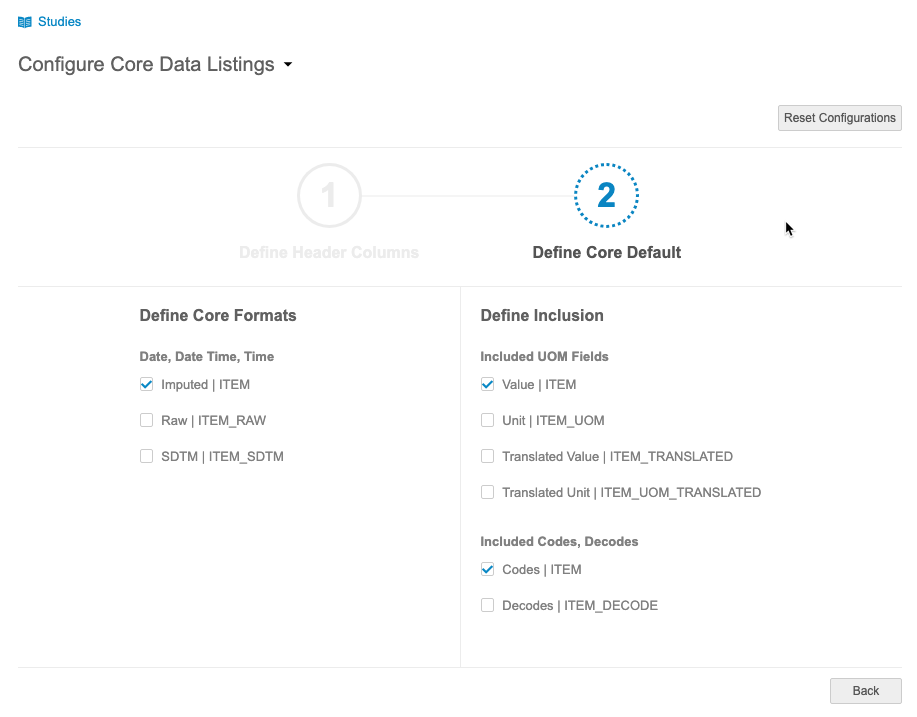Check the Unit | ITEM_UOM option

pyautogui.click(x=488, y=420)
